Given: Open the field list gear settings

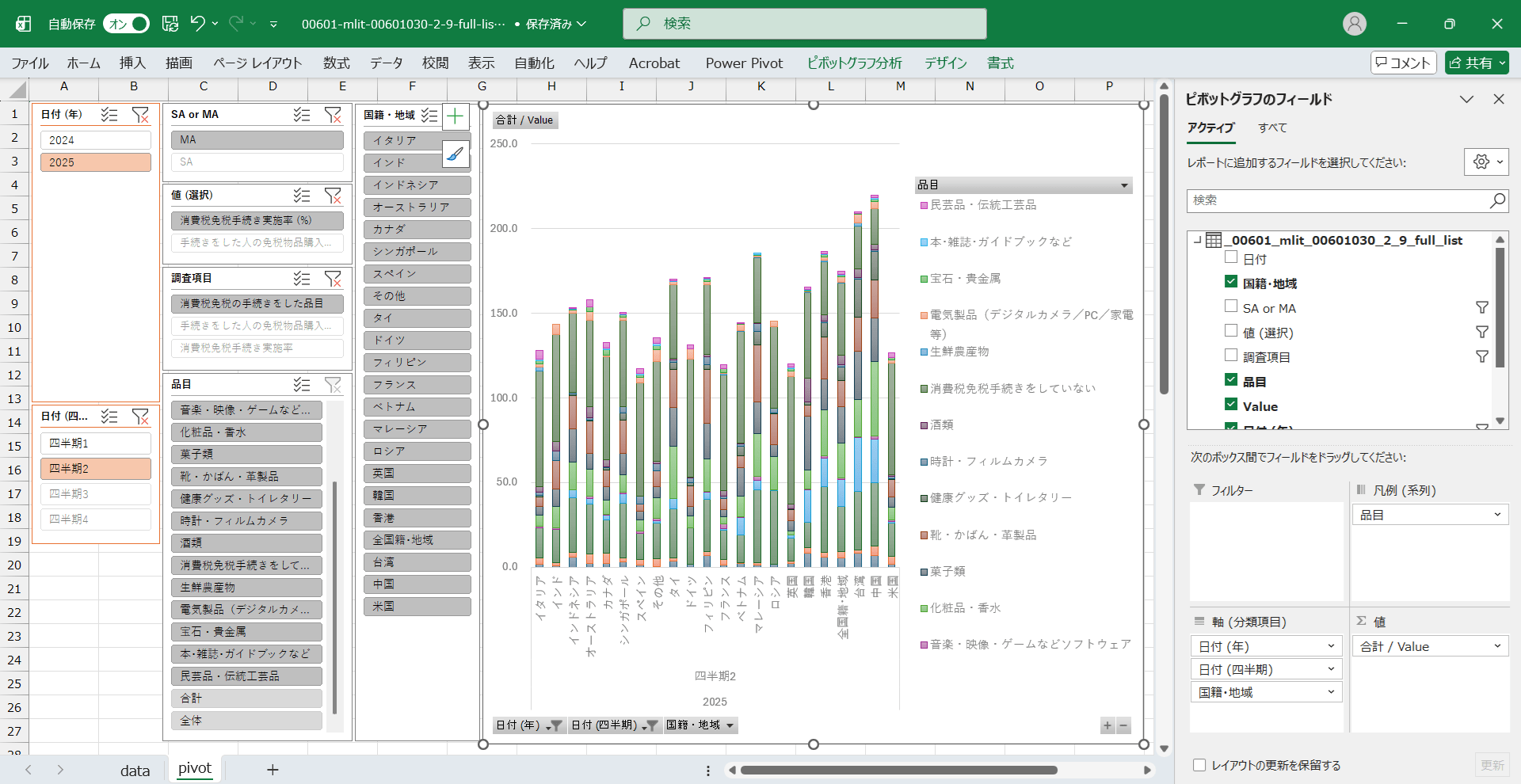Looking at the screenshot, I should [x=1481, y=162].
